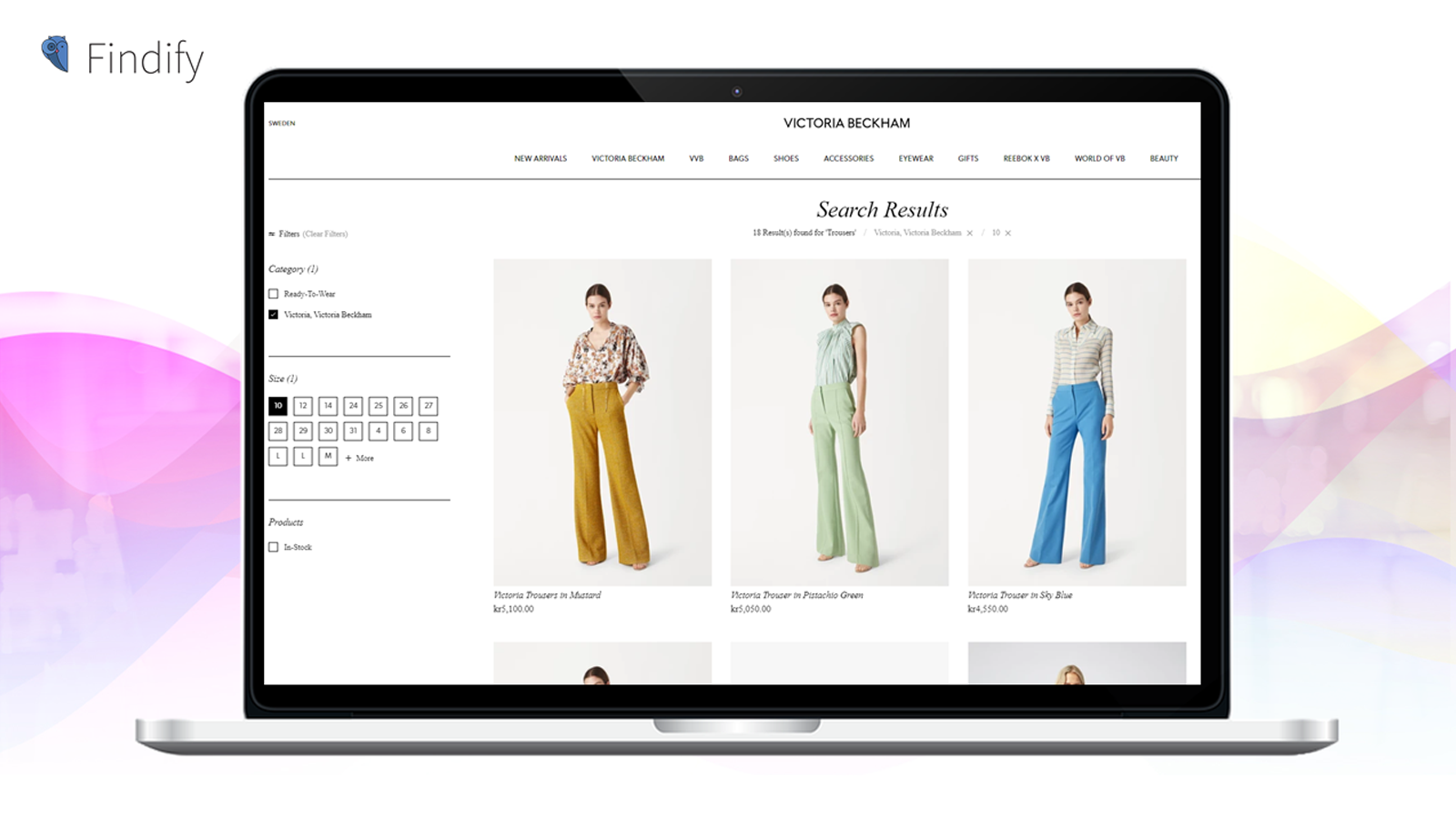The width and height of the screenshot is (1456, 819).
Task: Select size 26 filter box
Action: [x=403, y=406]
